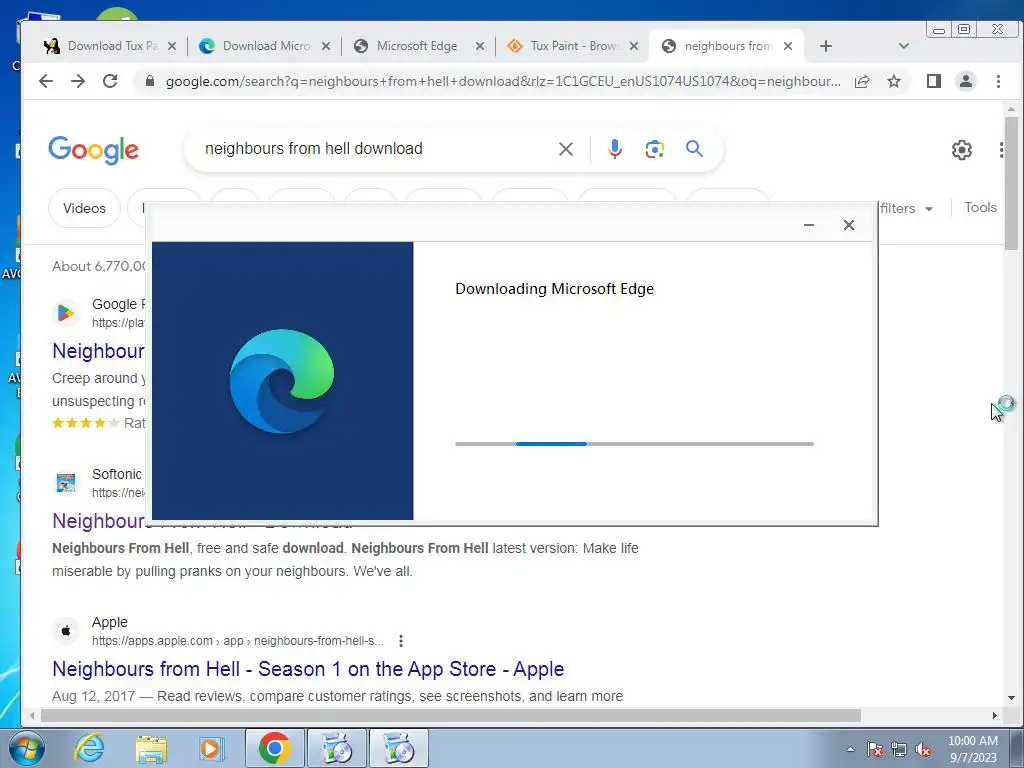Click the Google Play favicon in results
The width and height of the screenshot is (1024, 768).
(66, 313)
